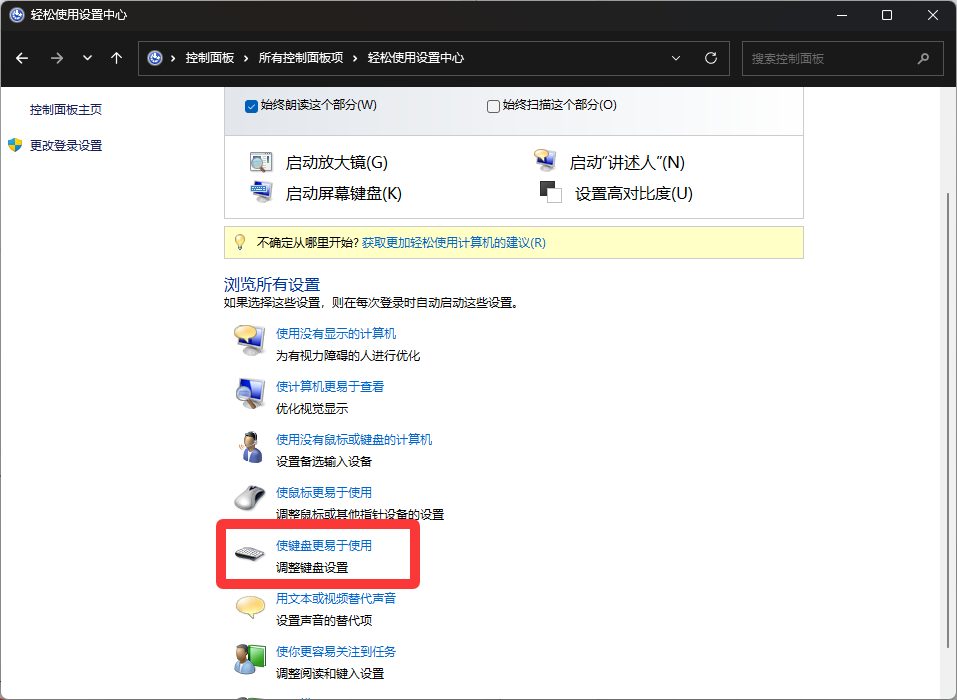
Task: Click the Narrator icon beside 启动讲述人
Action: click(x=545, y=162)
